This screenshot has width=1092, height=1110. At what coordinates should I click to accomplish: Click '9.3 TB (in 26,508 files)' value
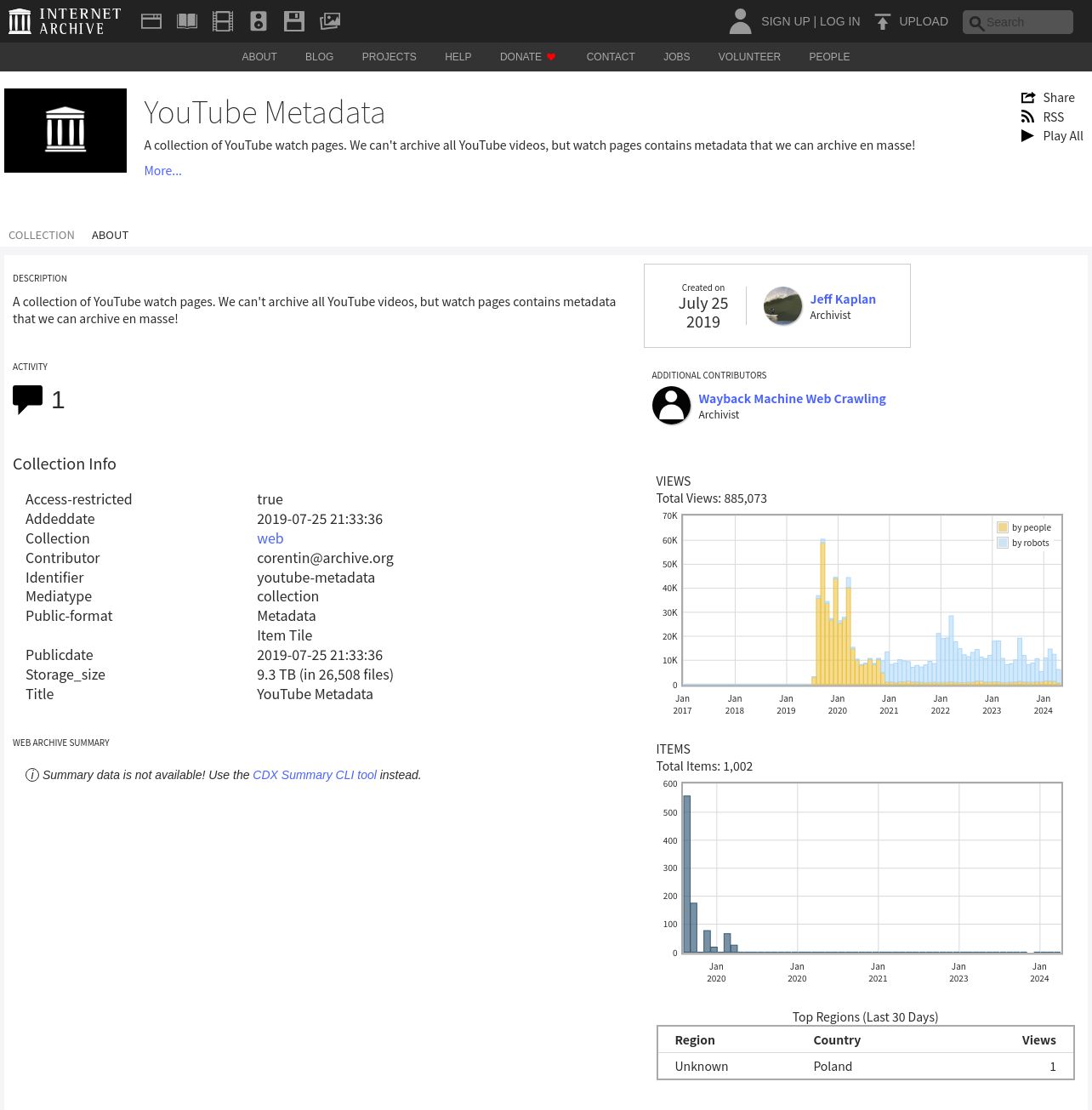325,675
